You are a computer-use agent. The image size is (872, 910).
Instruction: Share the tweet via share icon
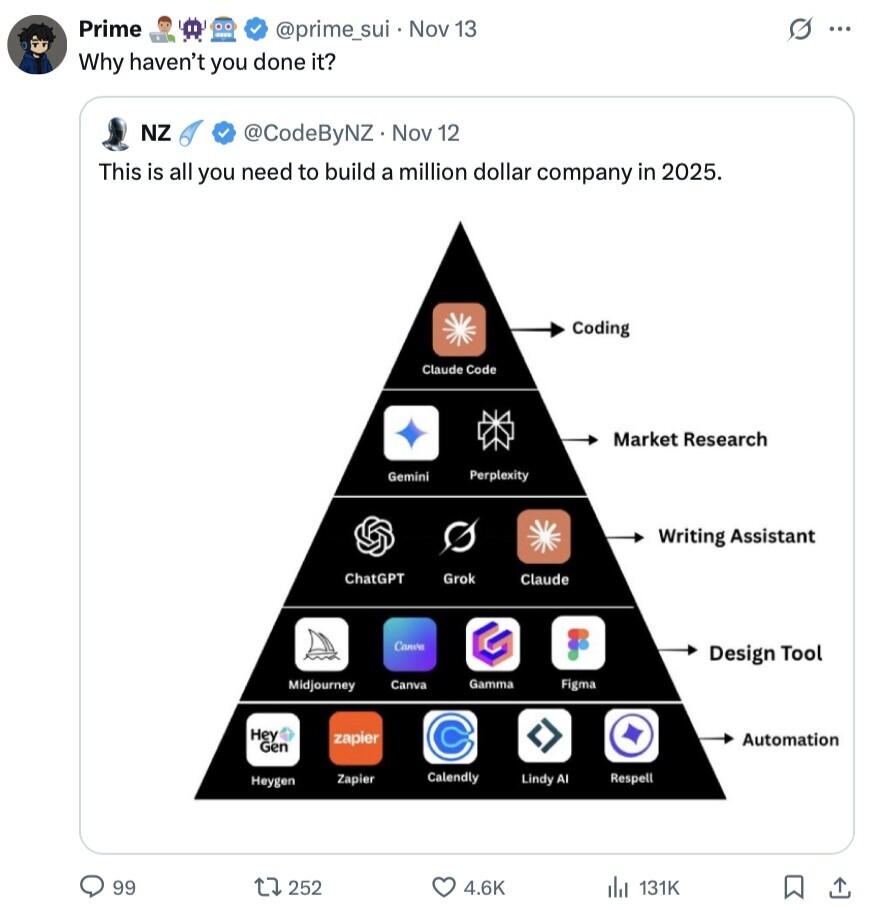tap(841, 886)
